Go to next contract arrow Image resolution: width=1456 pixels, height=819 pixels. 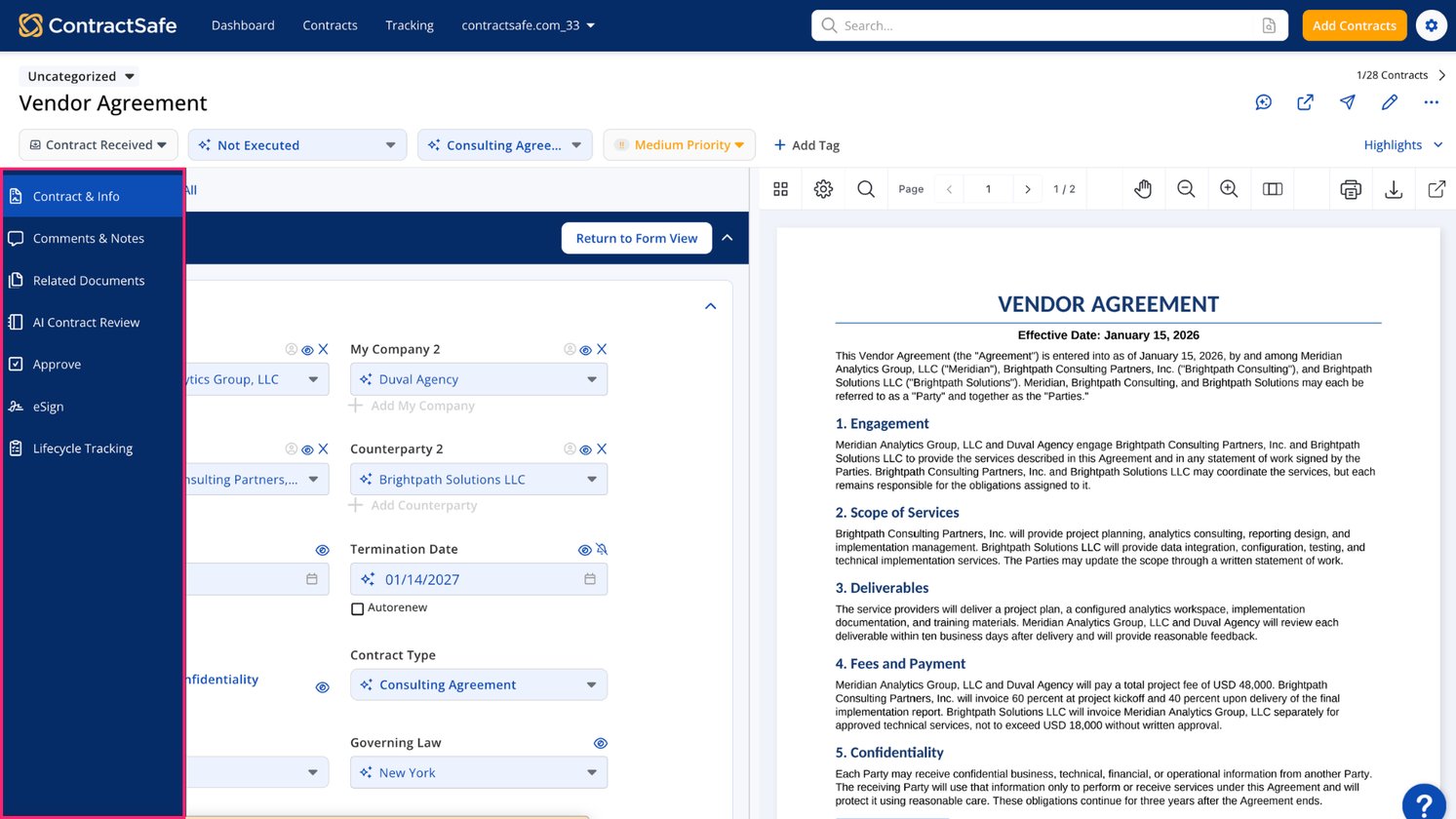pos(1442,75)
